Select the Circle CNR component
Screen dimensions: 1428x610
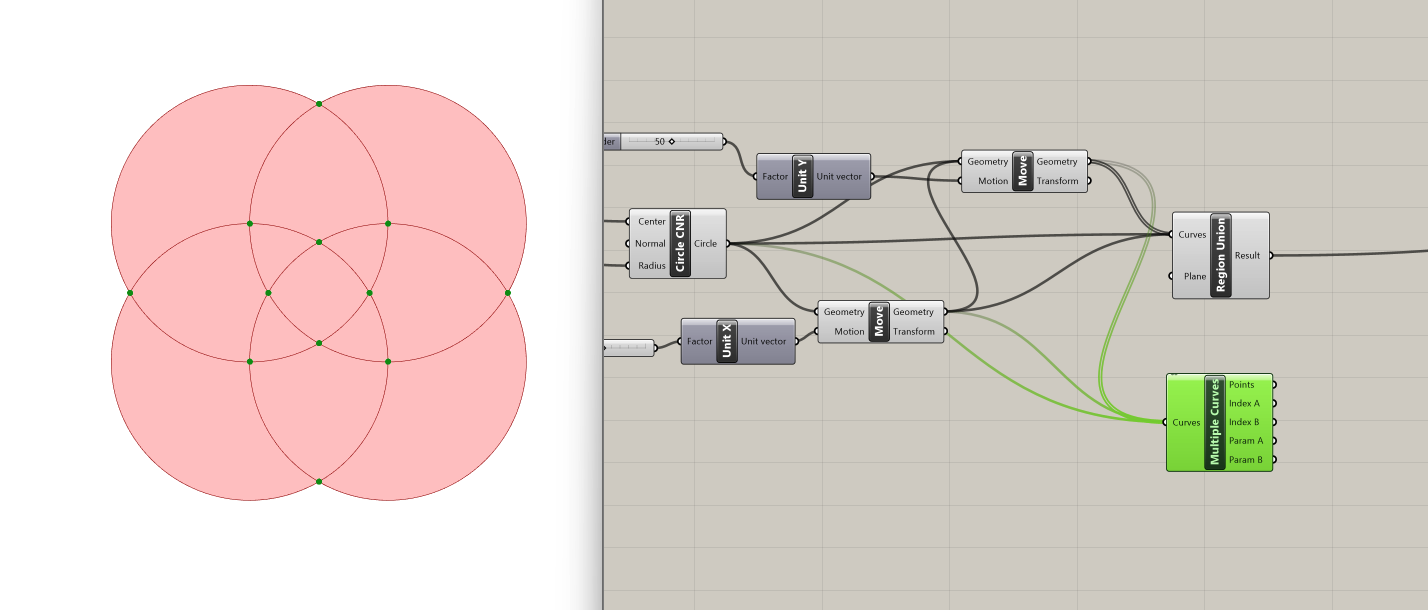680,243
